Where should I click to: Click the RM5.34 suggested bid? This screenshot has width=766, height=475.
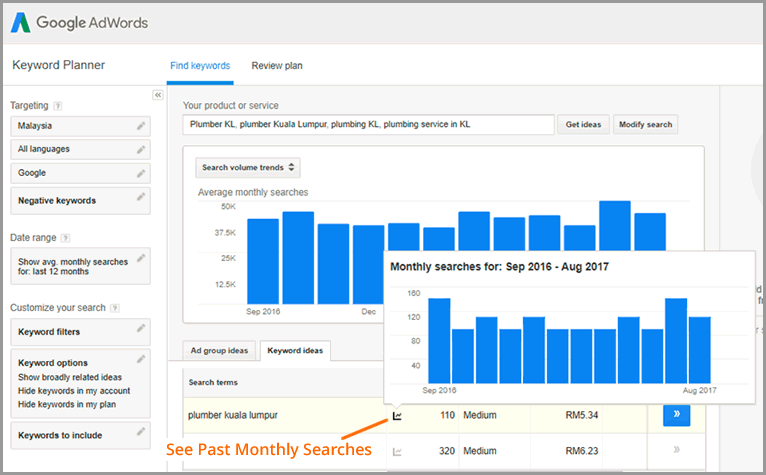point(582,415)
